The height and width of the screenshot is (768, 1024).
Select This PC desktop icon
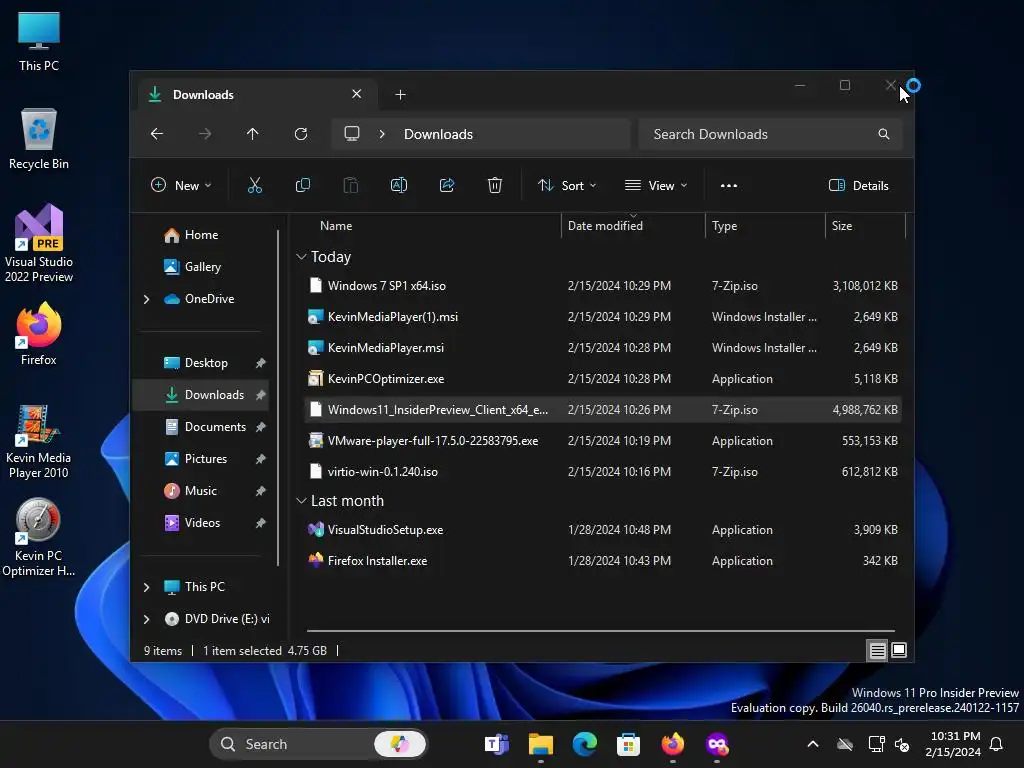click(x=39, y=41)
